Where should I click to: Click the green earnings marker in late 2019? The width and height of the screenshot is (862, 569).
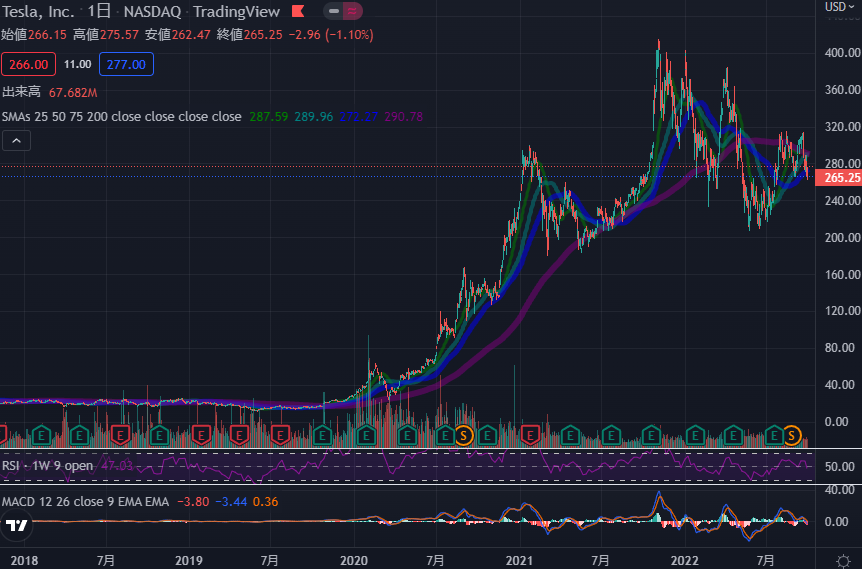pyautogui.click(x=322, y=436)
